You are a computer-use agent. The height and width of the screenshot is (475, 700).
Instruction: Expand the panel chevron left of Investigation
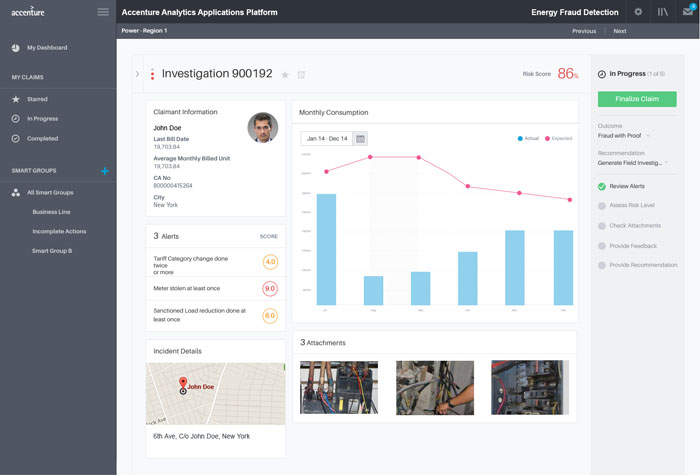click(x=138, y=74)
